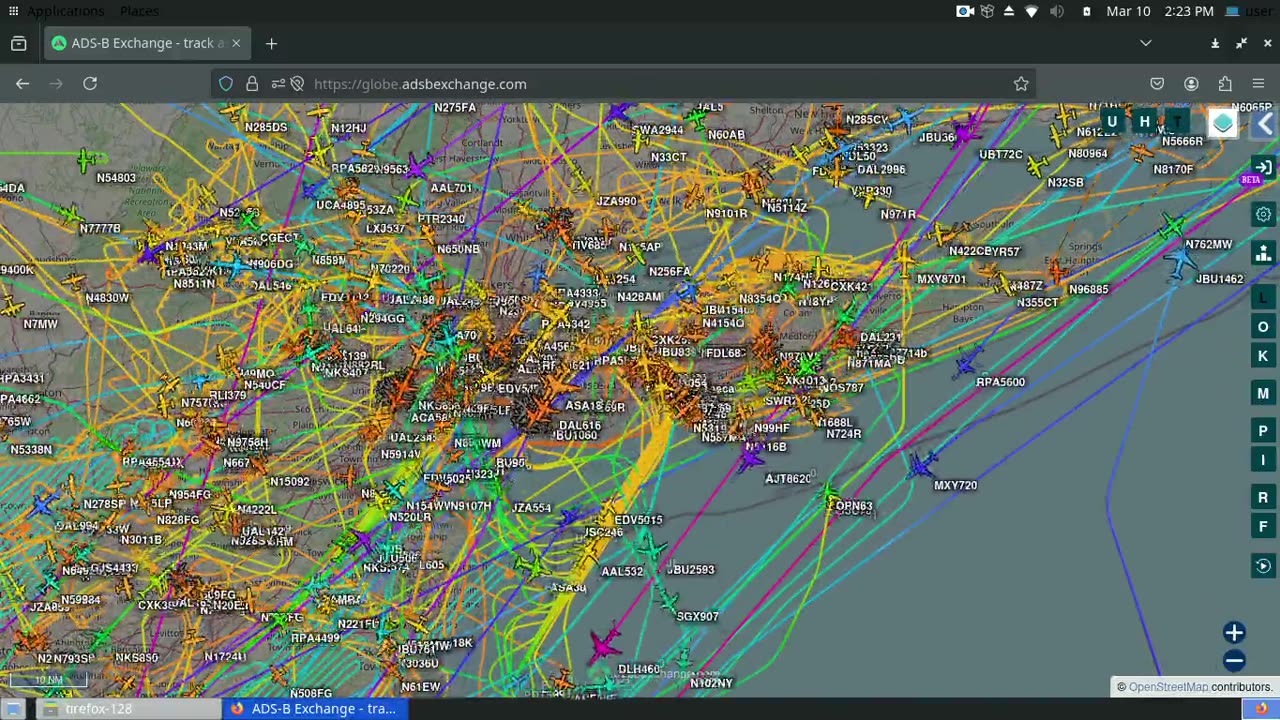Open Firefox account menu

pyautogui.click(x=1191, y=84)
